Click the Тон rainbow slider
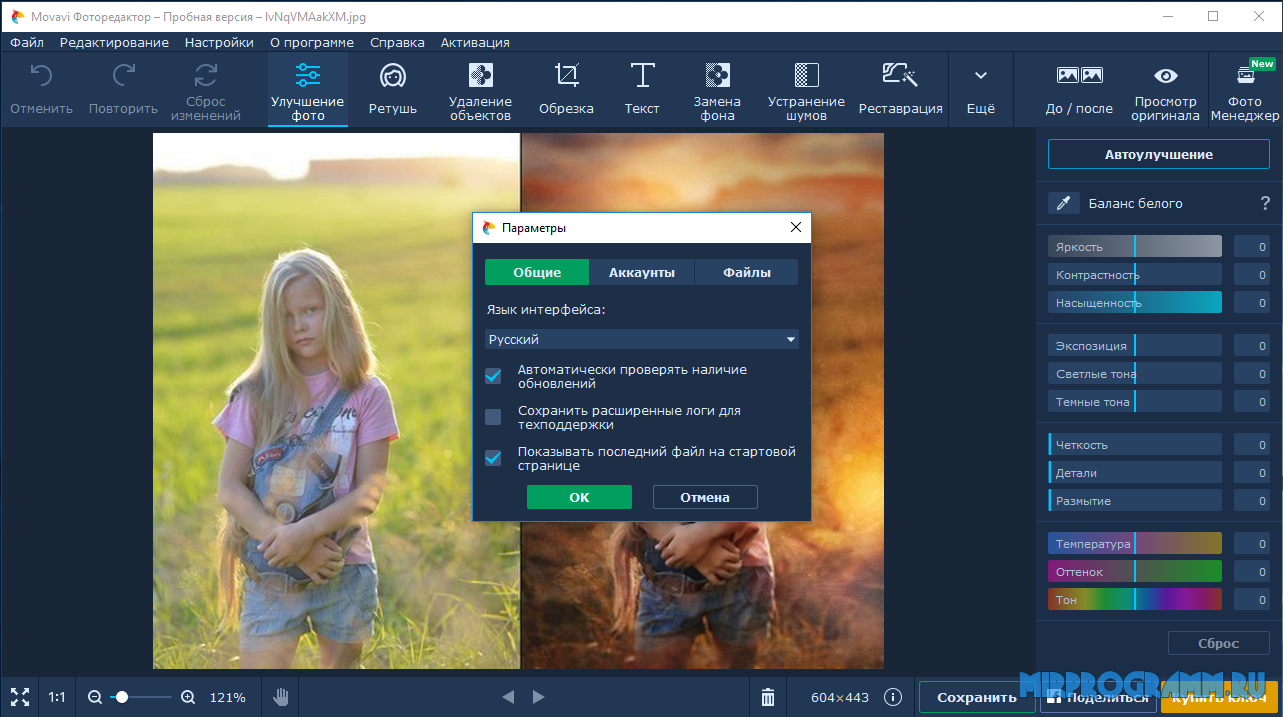The image size is (1283, 717). [x=1135, y=599]
